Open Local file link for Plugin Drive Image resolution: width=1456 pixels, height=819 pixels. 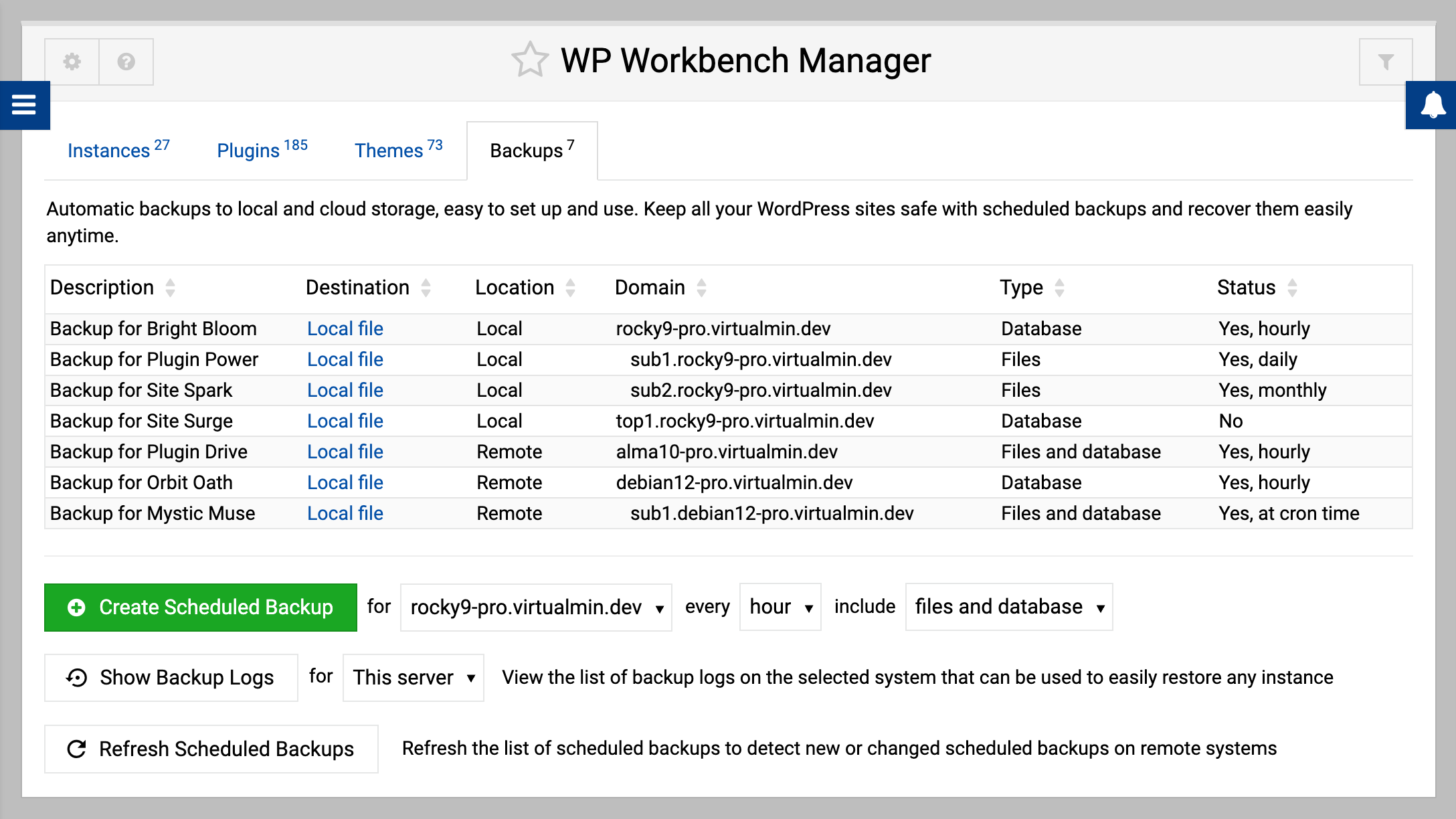click(x=345, y=452)
